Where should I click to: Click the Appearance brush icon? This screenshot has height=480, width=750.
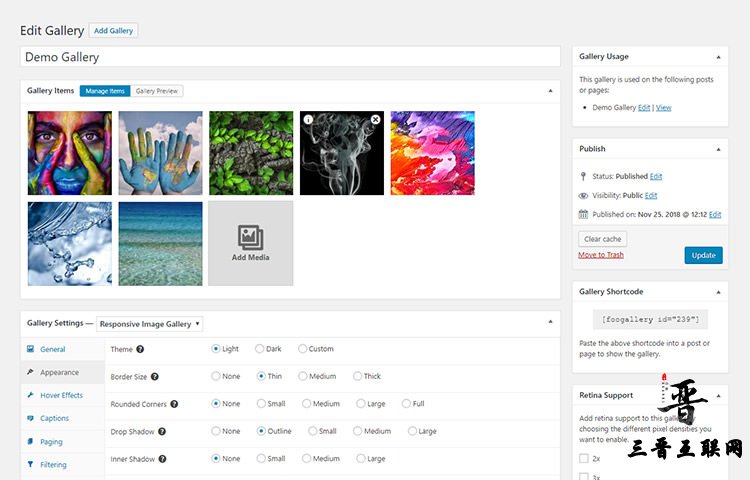(x=31, y=372)
